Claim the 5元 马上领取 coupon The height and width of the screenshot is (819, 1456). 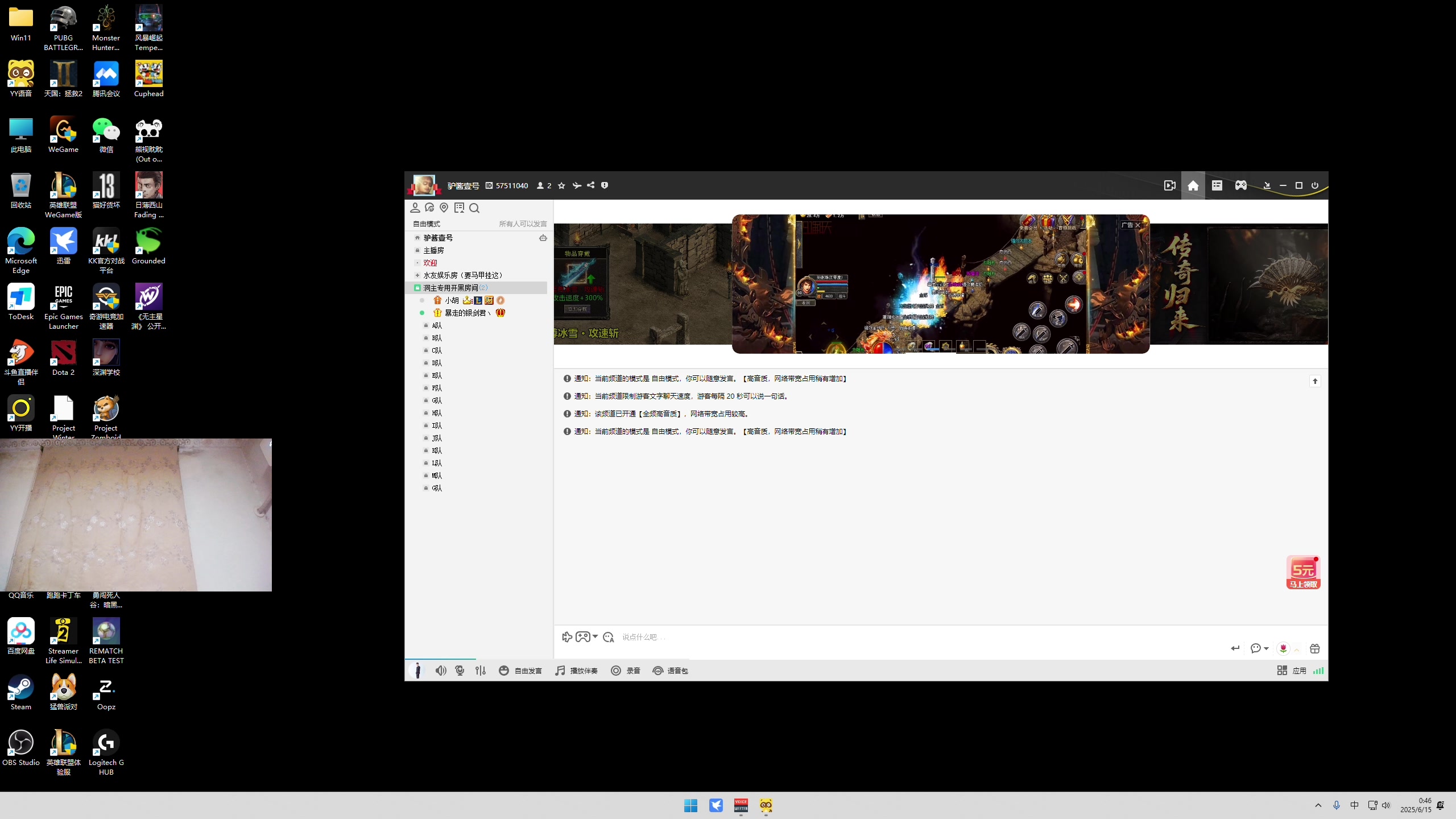point(1303,572)
